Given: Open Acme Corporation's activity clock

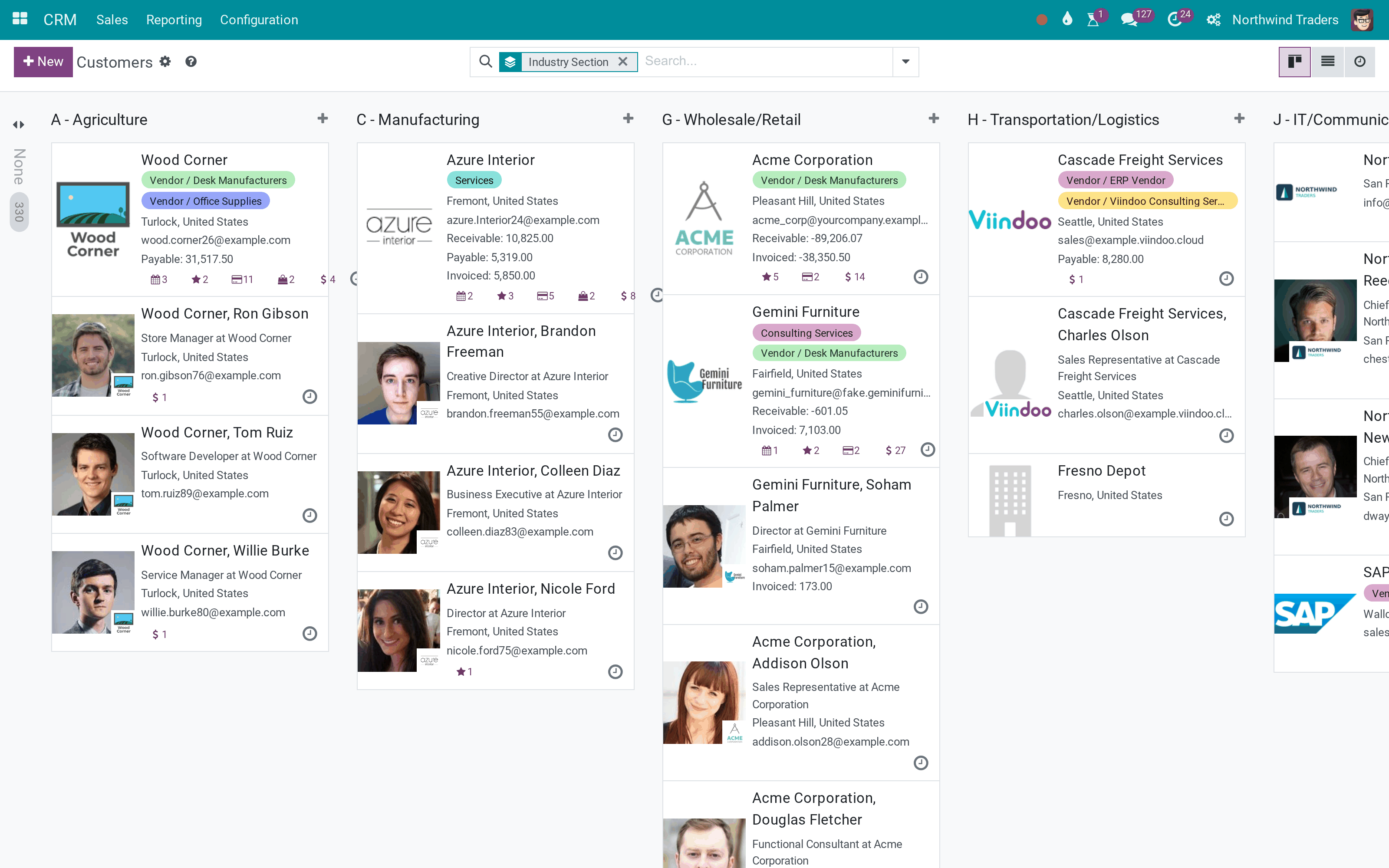Looking at the screenshot, I should tap(921, 277).
